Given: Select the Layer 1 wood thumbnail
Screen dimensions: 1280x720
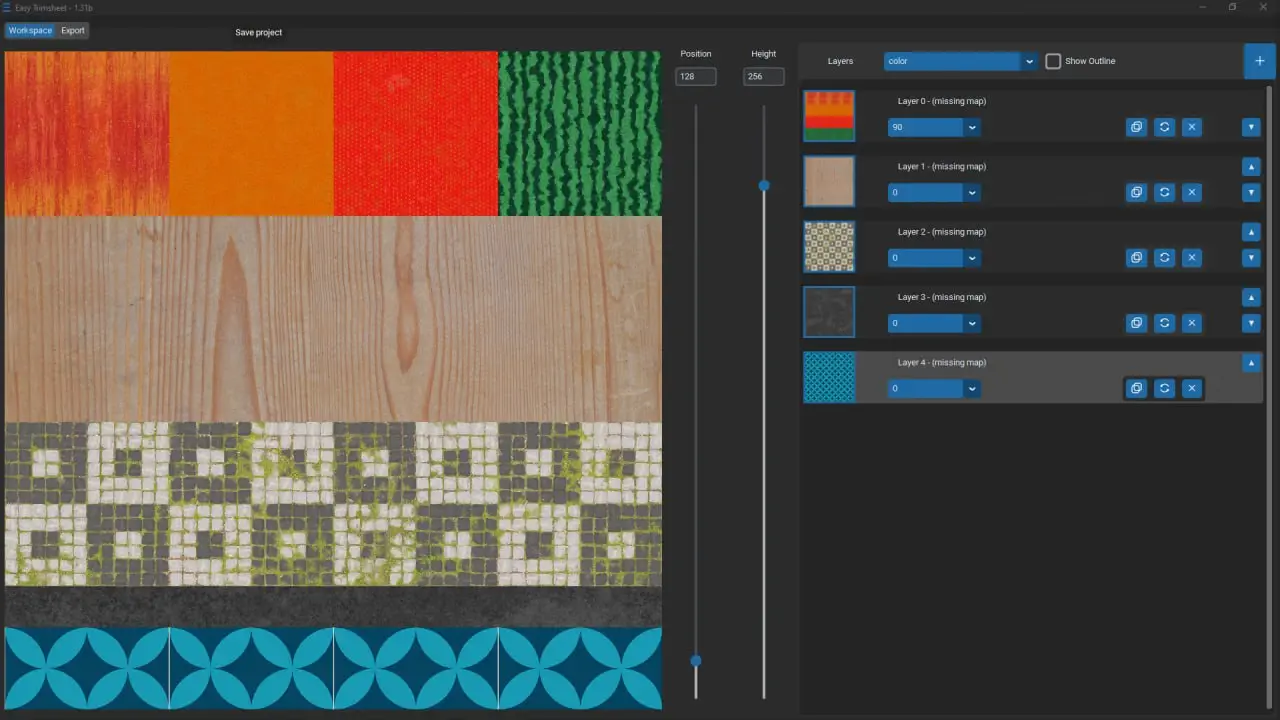Looking at the screenshot, I should click(x=829, y=181).
